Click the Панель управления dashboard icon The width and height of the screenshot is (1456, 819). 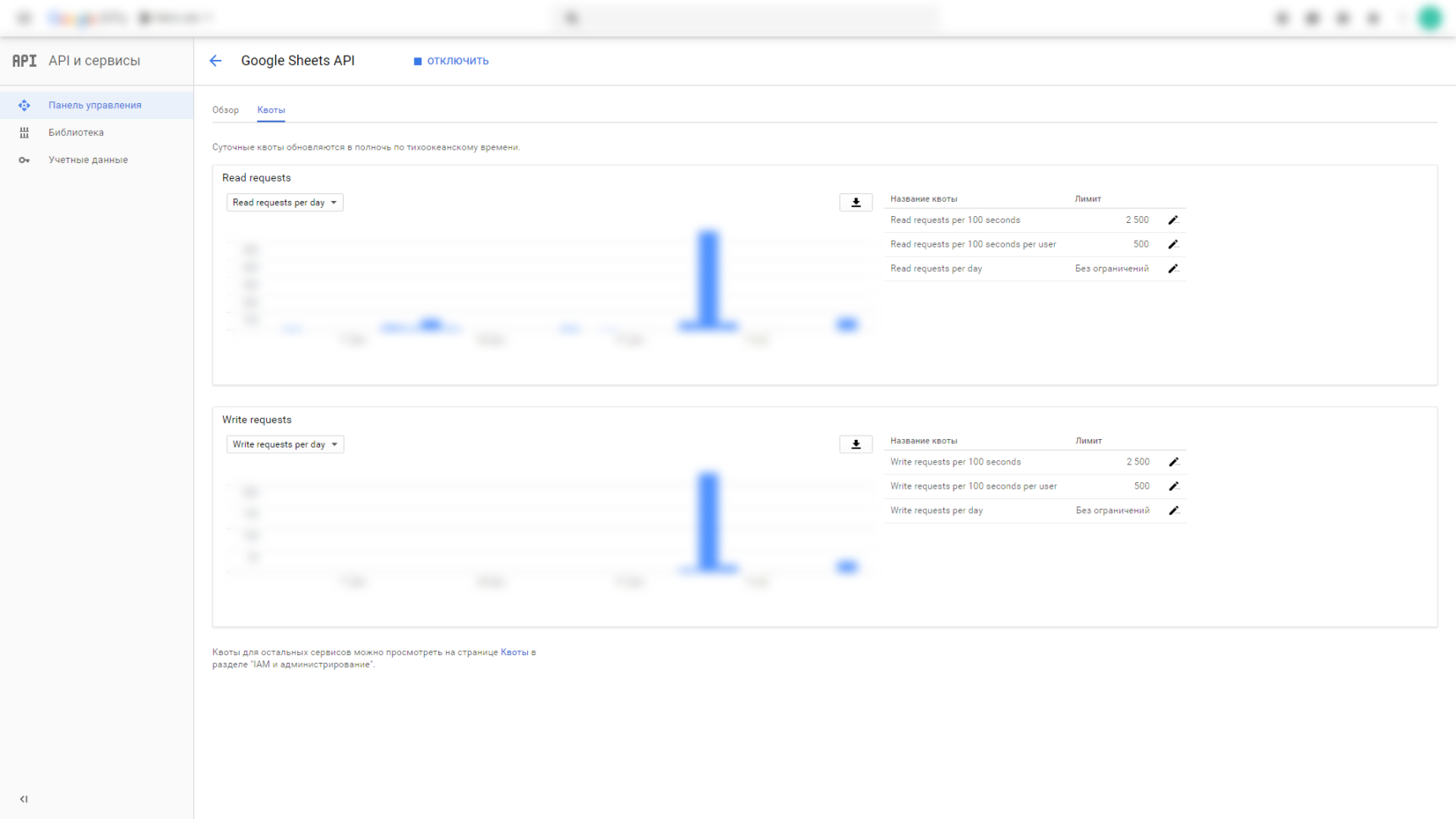pos(24,106)
